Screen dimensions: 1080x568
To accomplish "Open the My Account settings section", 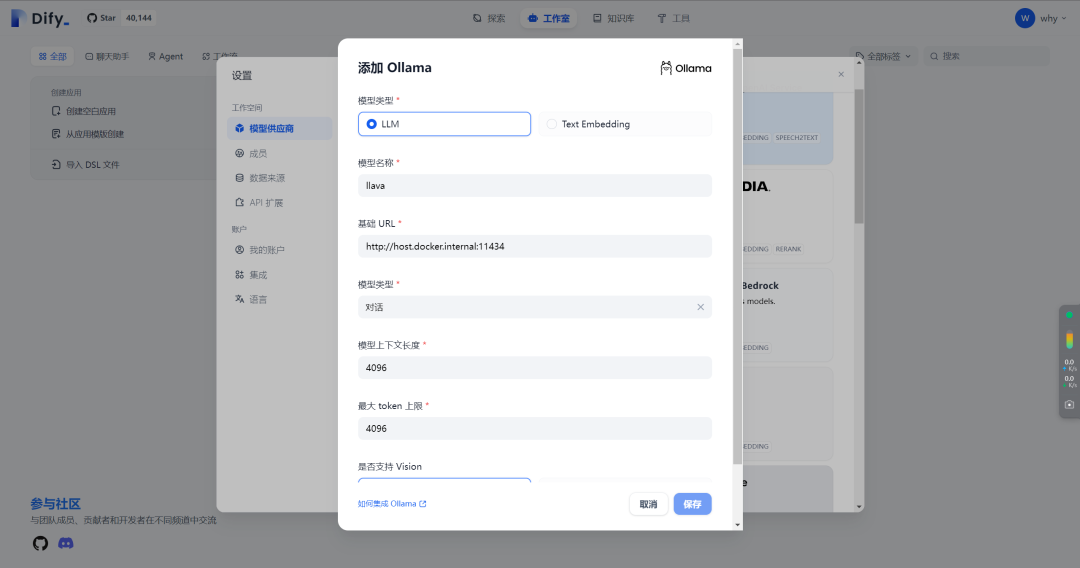I will 280,250.
